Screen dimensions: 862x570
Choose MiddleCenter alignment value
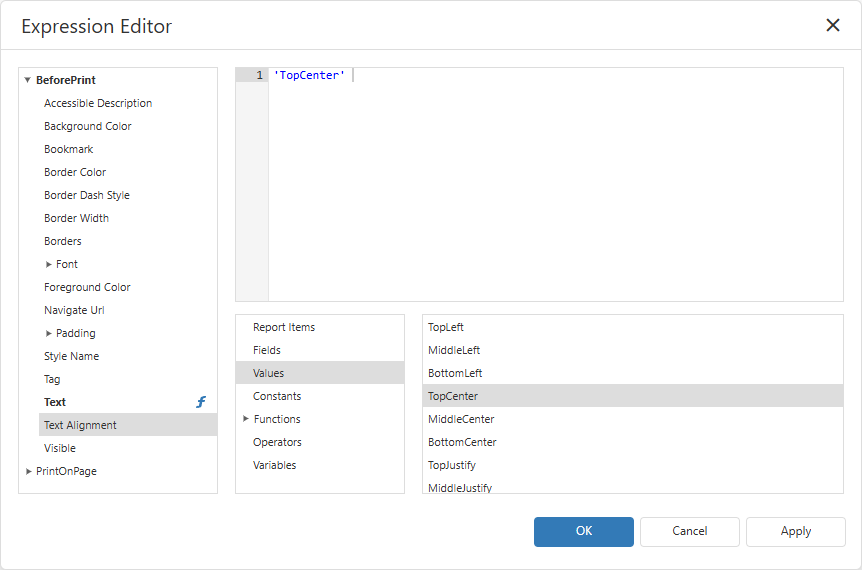(x=633, y=419)
